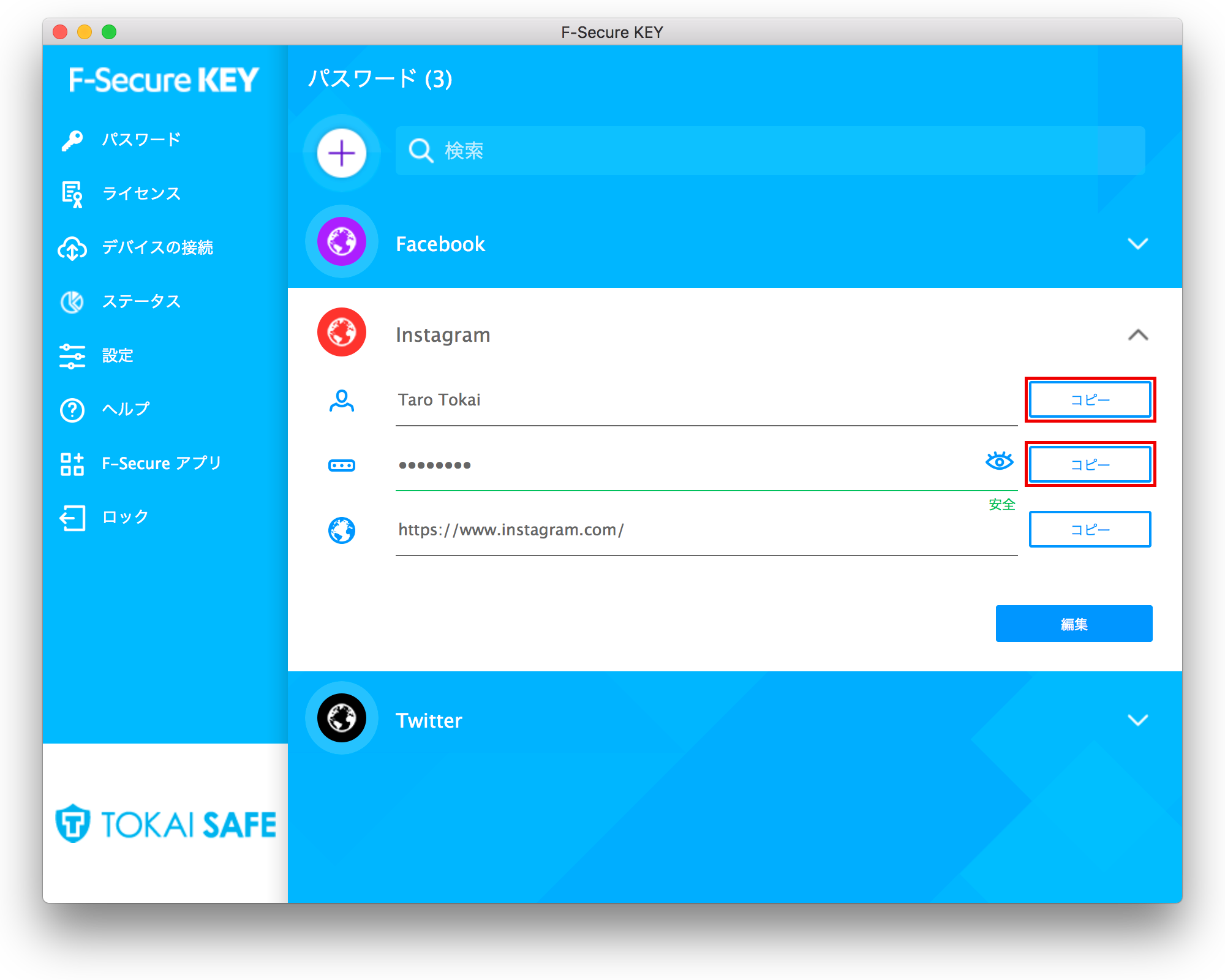1225x980 pixels.
Task: Expand the Facebook entry chevron
Action: pyautogui.click(x=1138, y=244)
